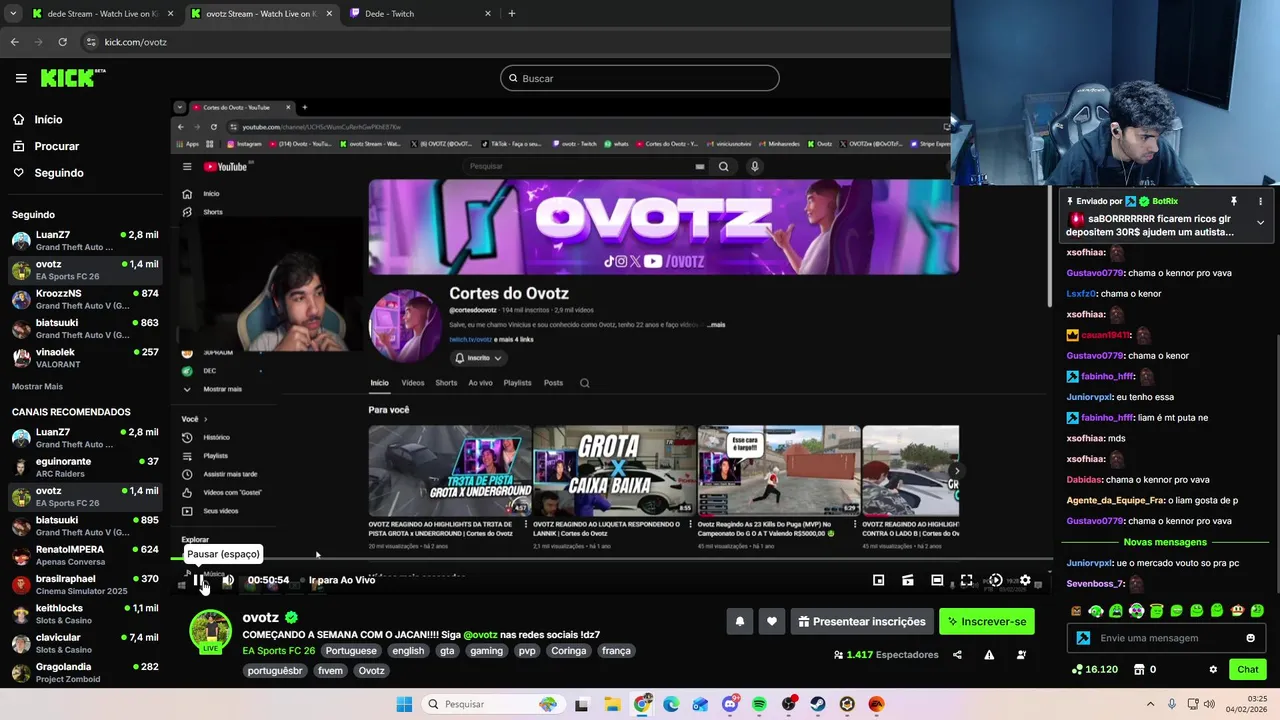Open Seguindo in Kick sidebar
Screen dimensions: 1280x720
[58, 173]
